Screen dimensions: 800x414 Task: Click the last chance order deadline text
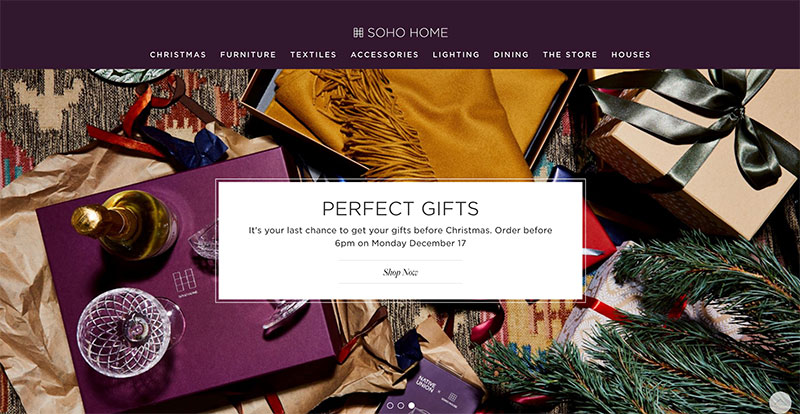(x=401, y=237)
